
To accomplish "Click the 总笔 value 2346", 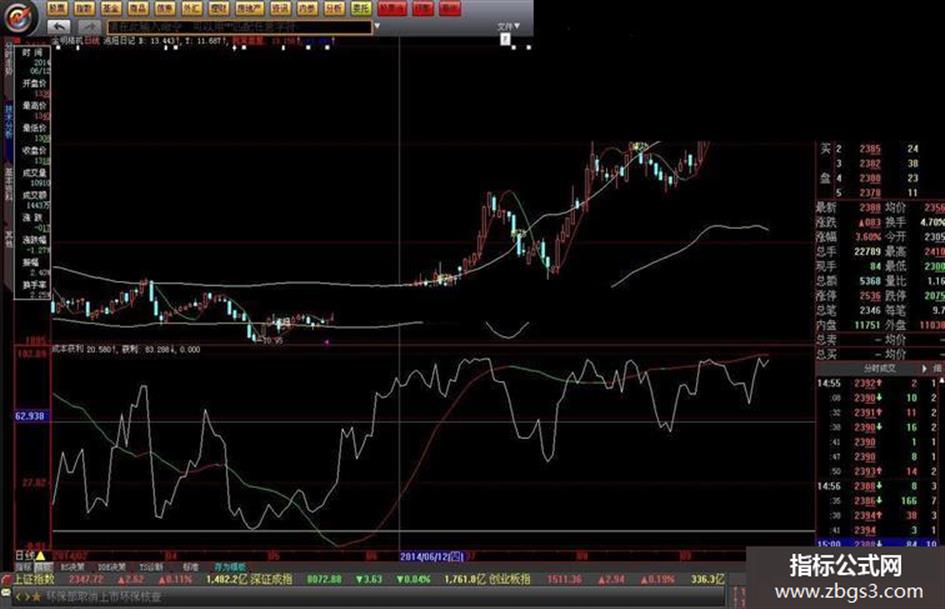I will (869, 310).
